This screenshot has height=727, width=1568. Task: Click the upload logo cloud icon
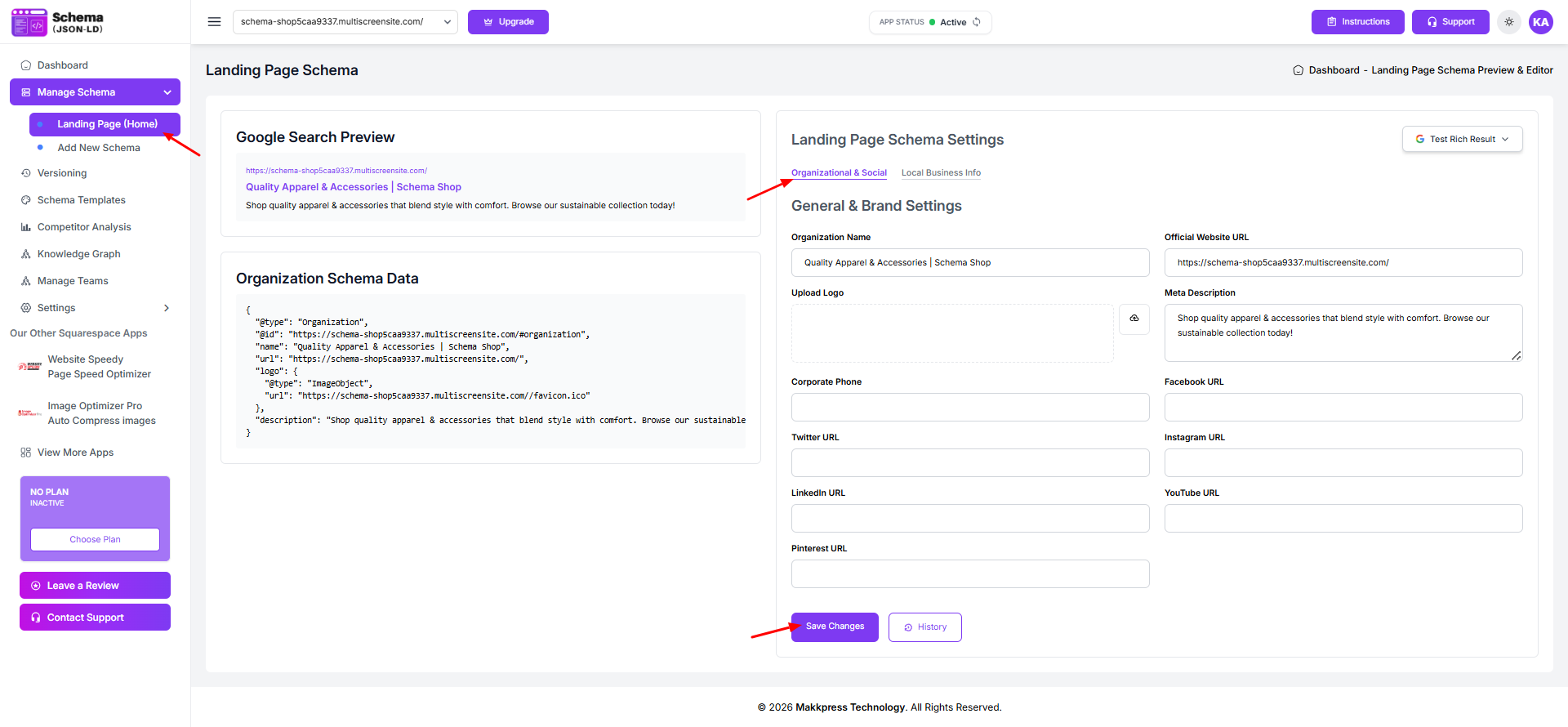pos(1134,319)
